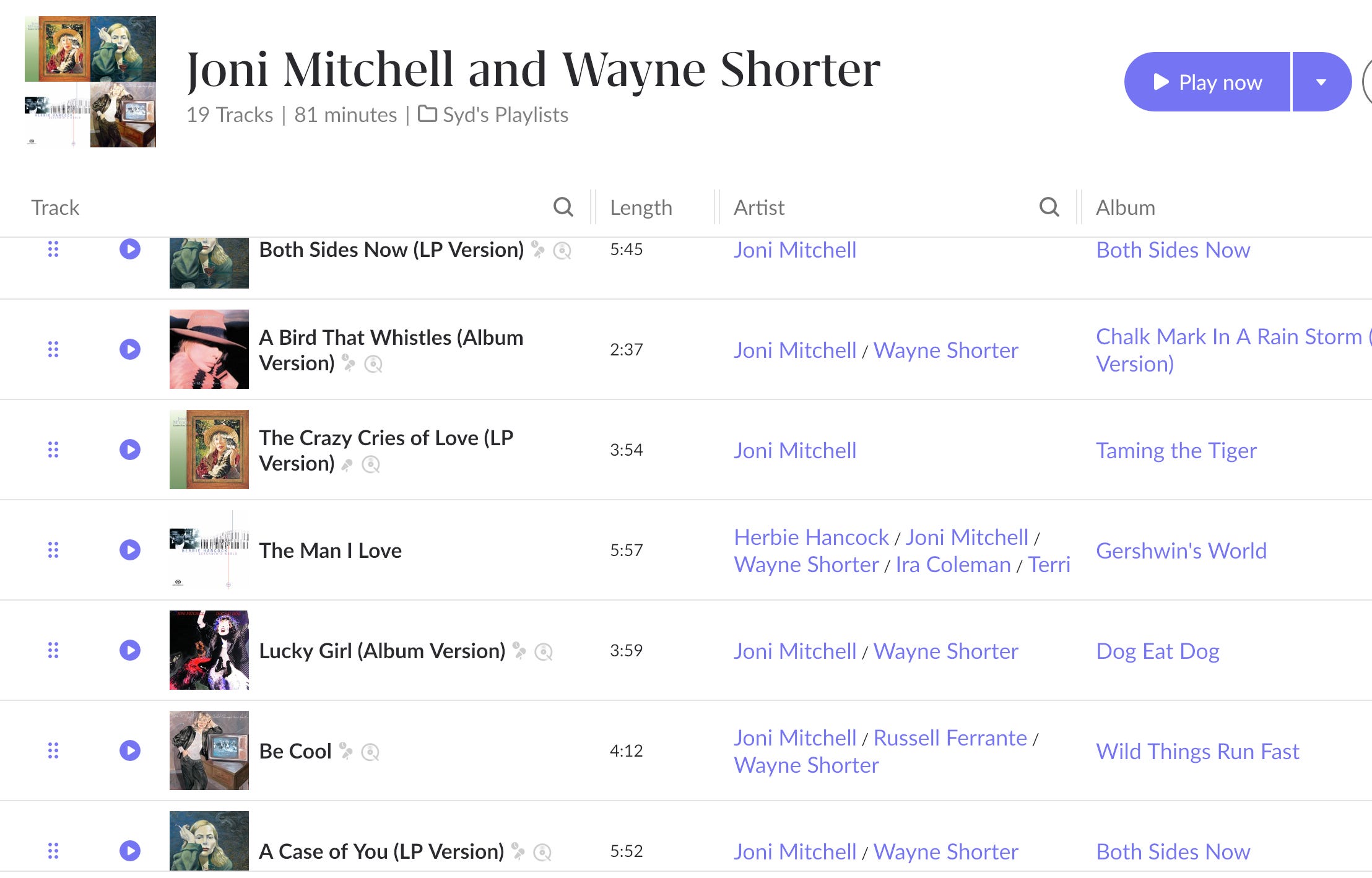Click disc icon beside Crazy Cries of Love
1372x878 pixels.
371,464
